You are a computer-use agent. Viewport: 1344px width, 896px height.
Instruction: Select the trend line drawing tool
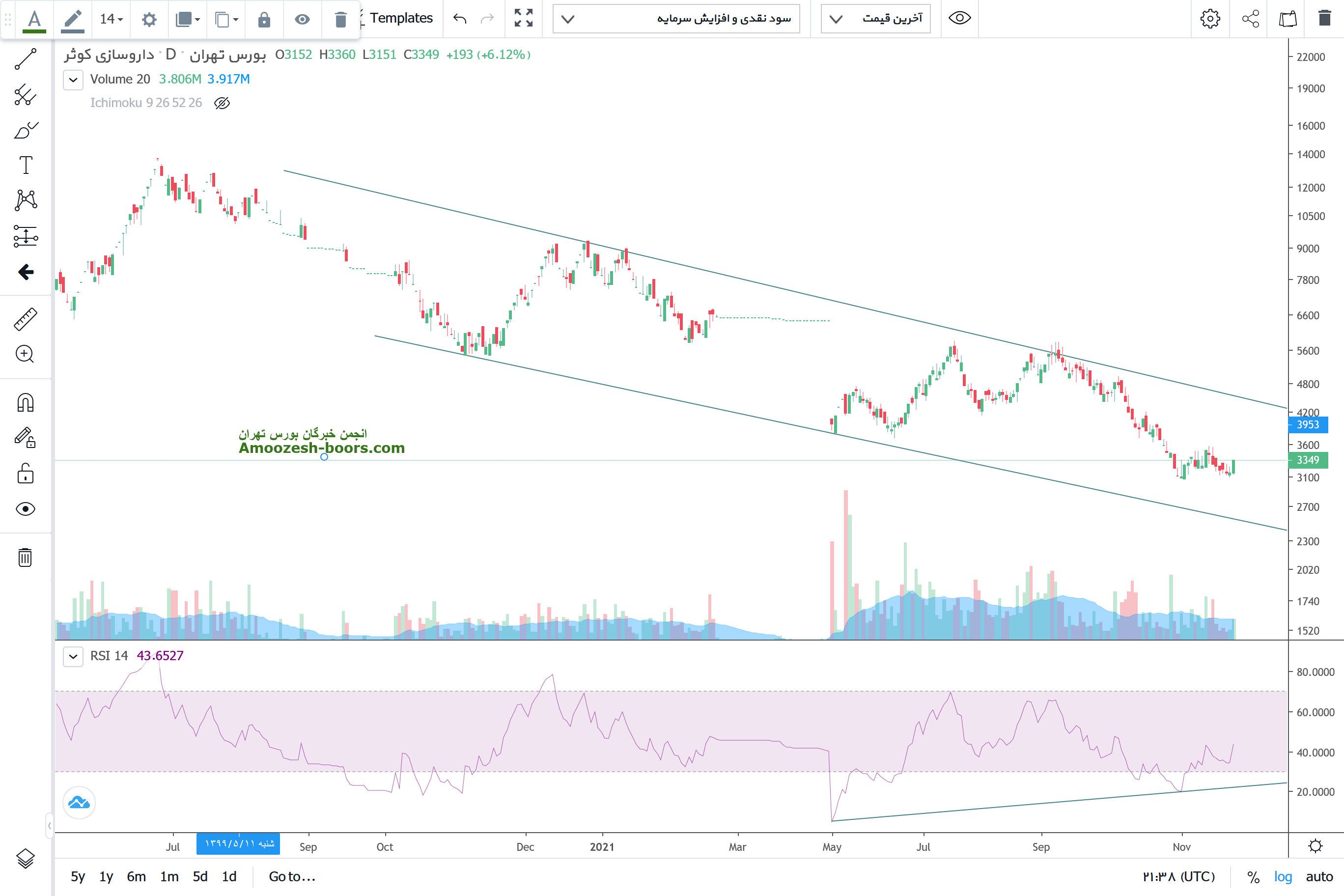[x=25, y=59]
